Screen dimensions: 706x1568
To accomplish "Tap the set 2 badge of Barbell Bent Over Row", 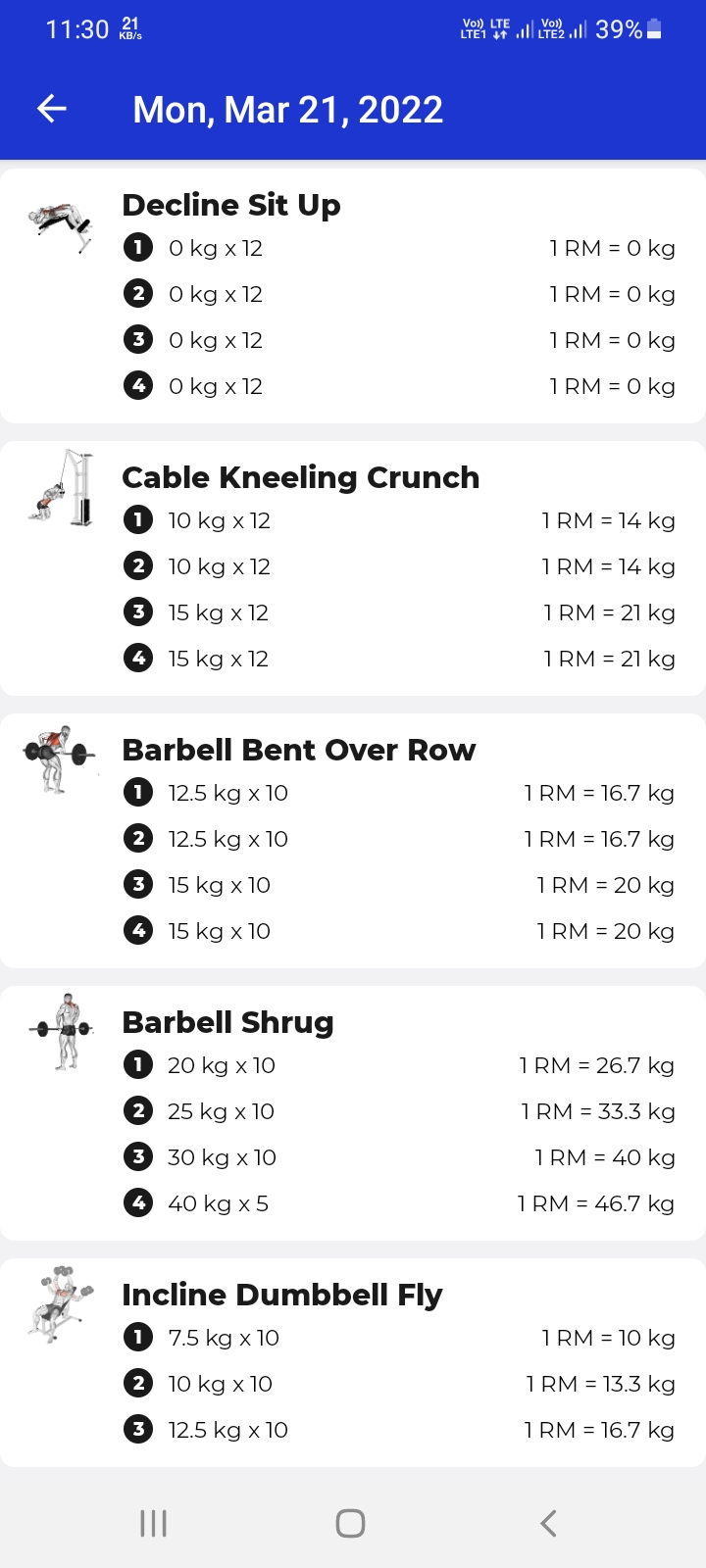I will coord(138,838).
